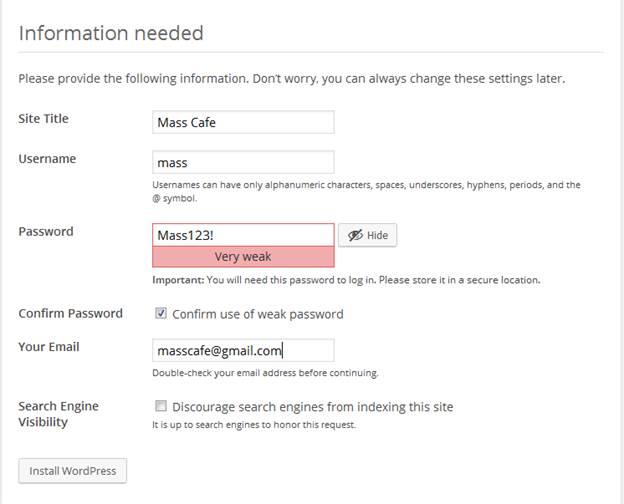Click into the Password field
Image resolution: width=624 pixels, height=504 pixels.
click(x=243, y=235)
